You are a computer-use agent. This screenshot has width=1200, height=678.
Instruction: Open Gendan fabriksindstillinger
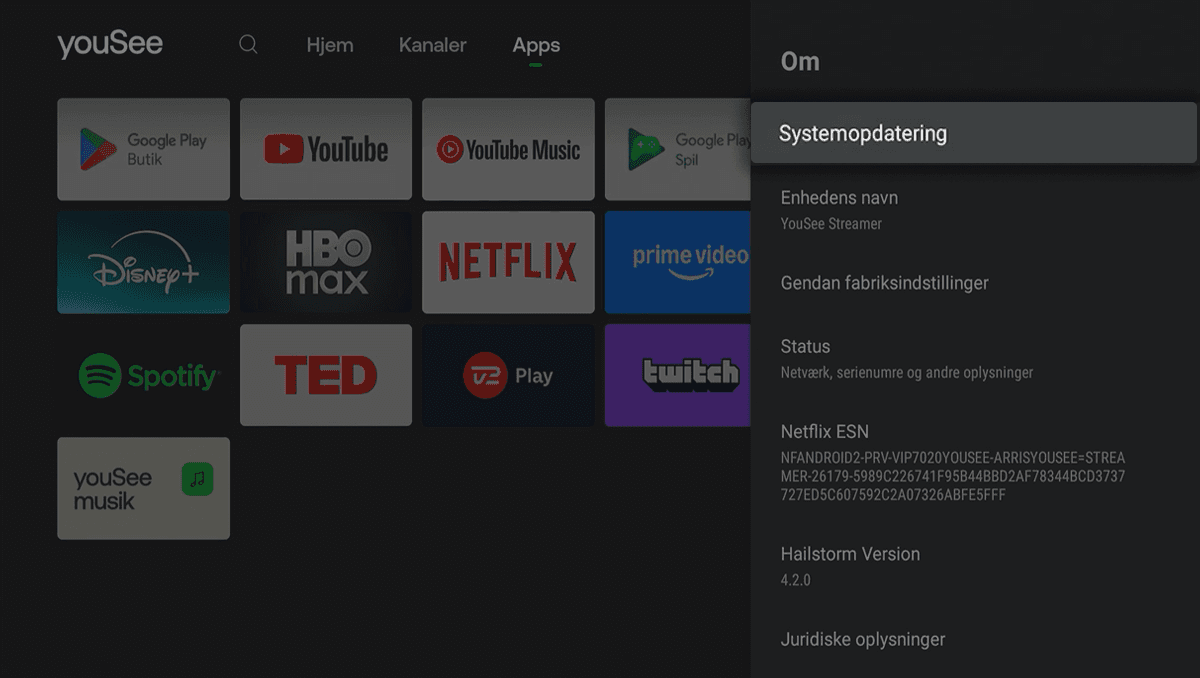coord(885,283)
